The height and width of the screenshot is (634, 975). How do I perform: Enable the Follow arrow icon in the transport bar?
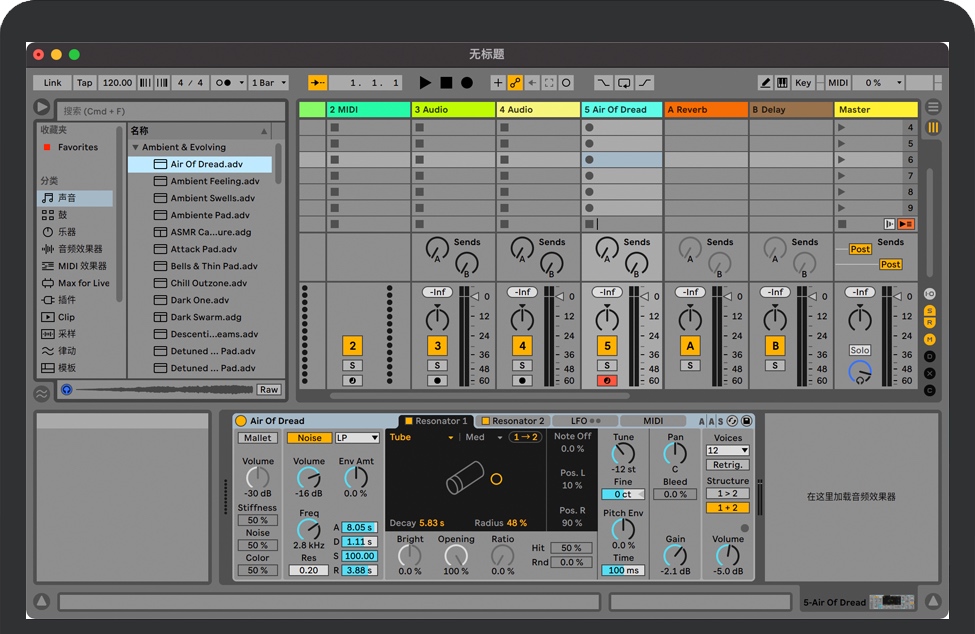click(x=548, y=82)
